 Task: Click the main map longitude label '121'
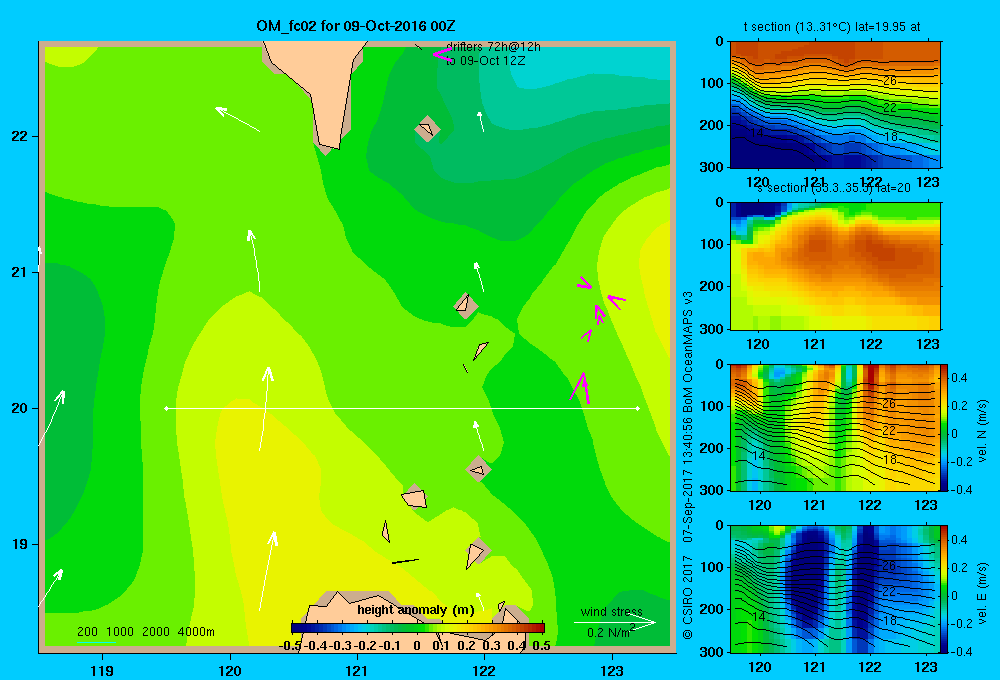coord(357,670)
